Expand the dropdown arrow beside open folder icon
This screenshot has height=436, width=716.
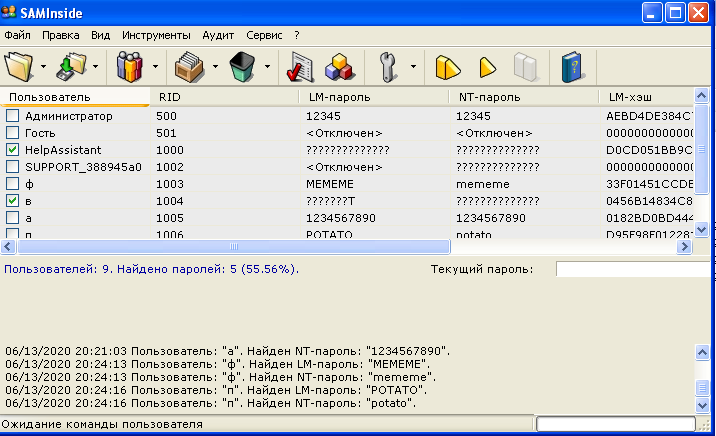(x=43, y=67)
